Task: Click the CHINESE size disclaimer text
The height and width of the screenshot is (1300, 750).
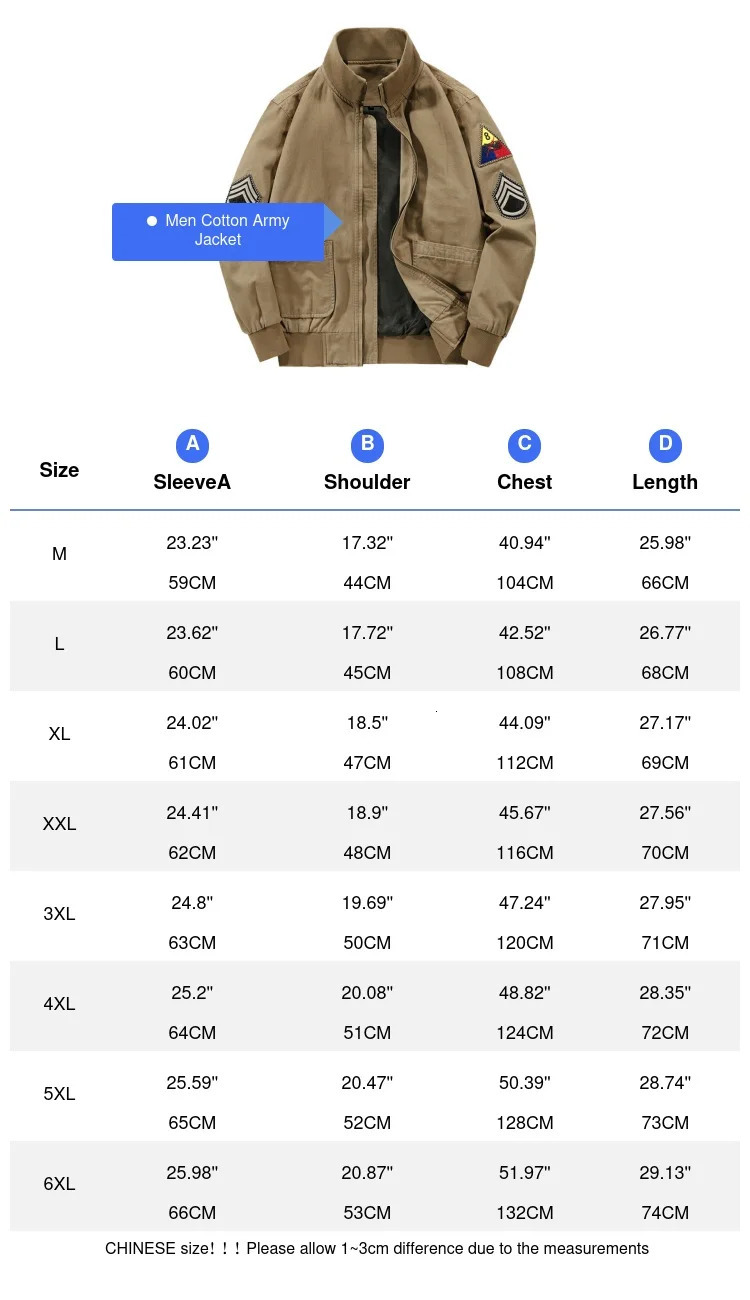Action: tap(376, 1248)
